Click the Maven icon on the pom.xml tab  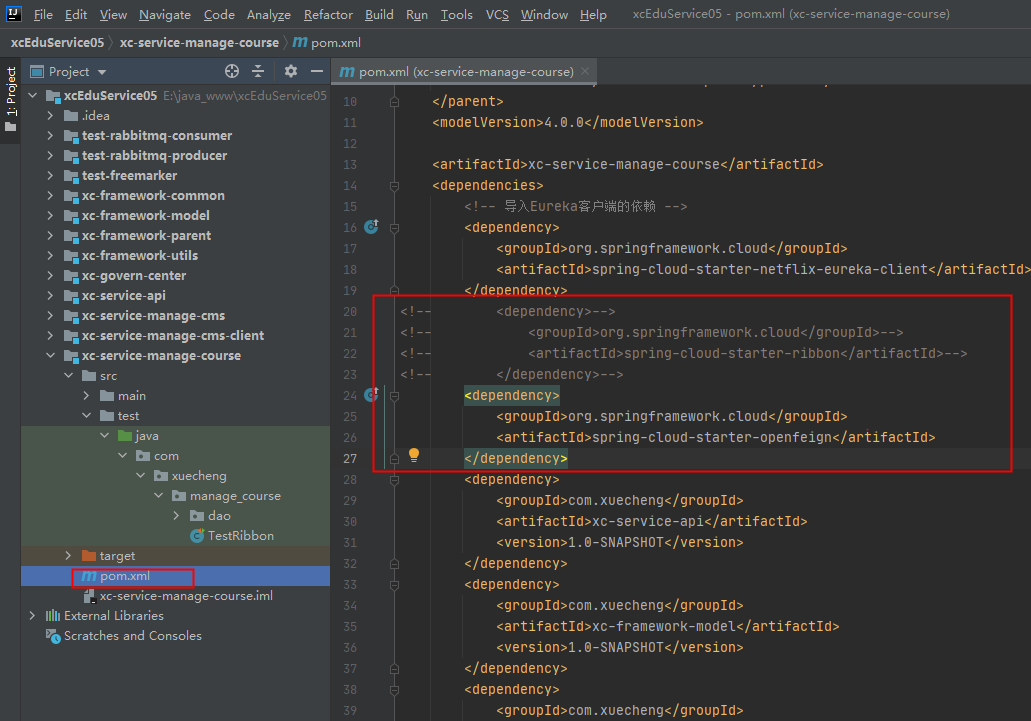pyautogui.click(x=348, y=71)
